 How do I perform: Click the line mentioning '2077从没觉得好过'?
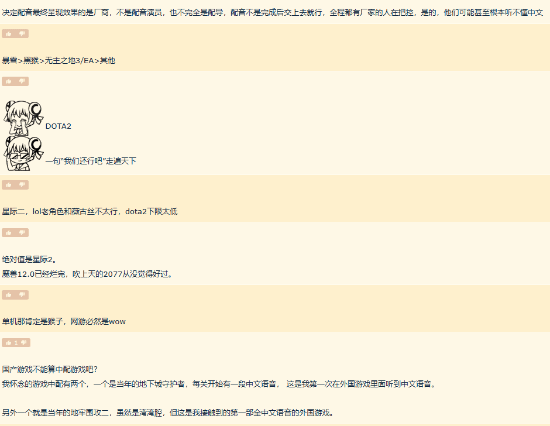[x=87, y=274]
